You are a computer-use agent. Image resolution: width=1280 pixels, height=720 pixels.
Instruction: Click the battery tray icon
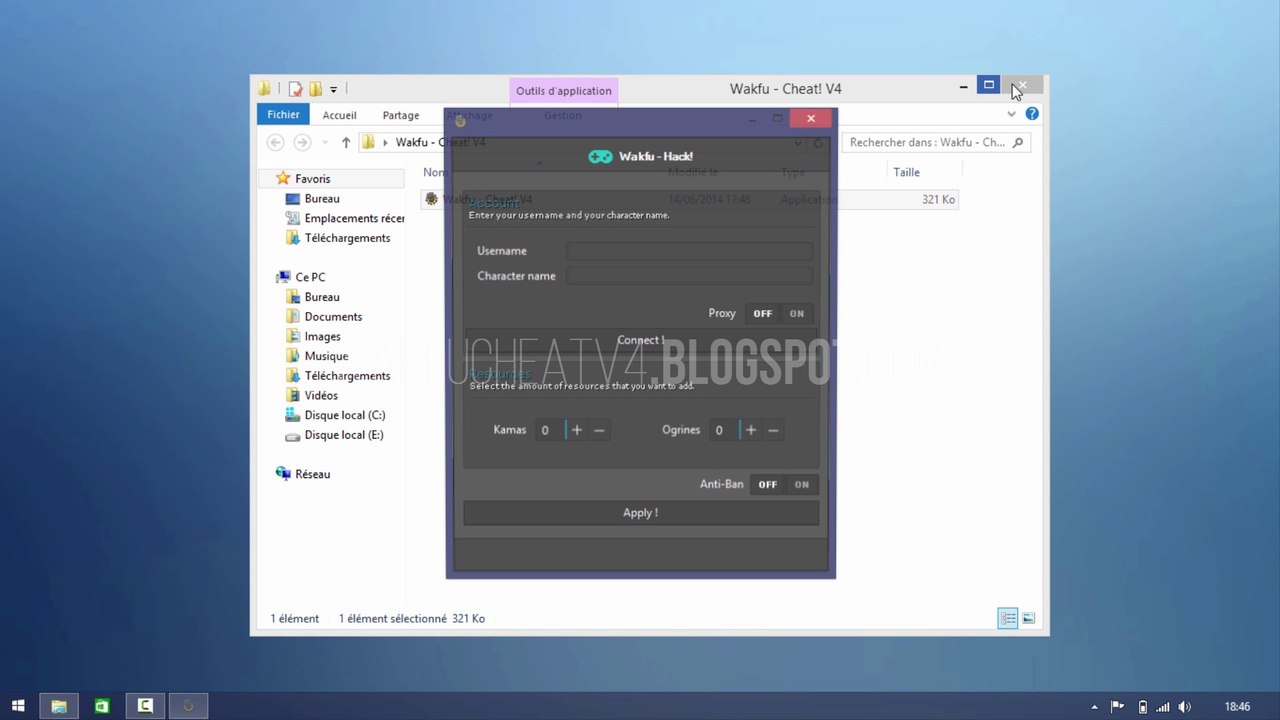tap(1142, 707)
